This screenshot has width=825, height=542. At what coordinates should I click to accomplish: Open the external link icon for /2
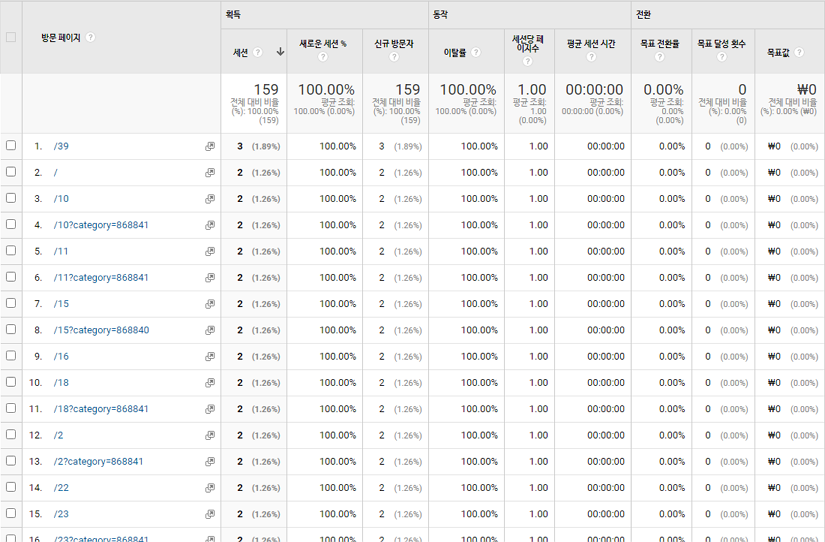[210, 436]
